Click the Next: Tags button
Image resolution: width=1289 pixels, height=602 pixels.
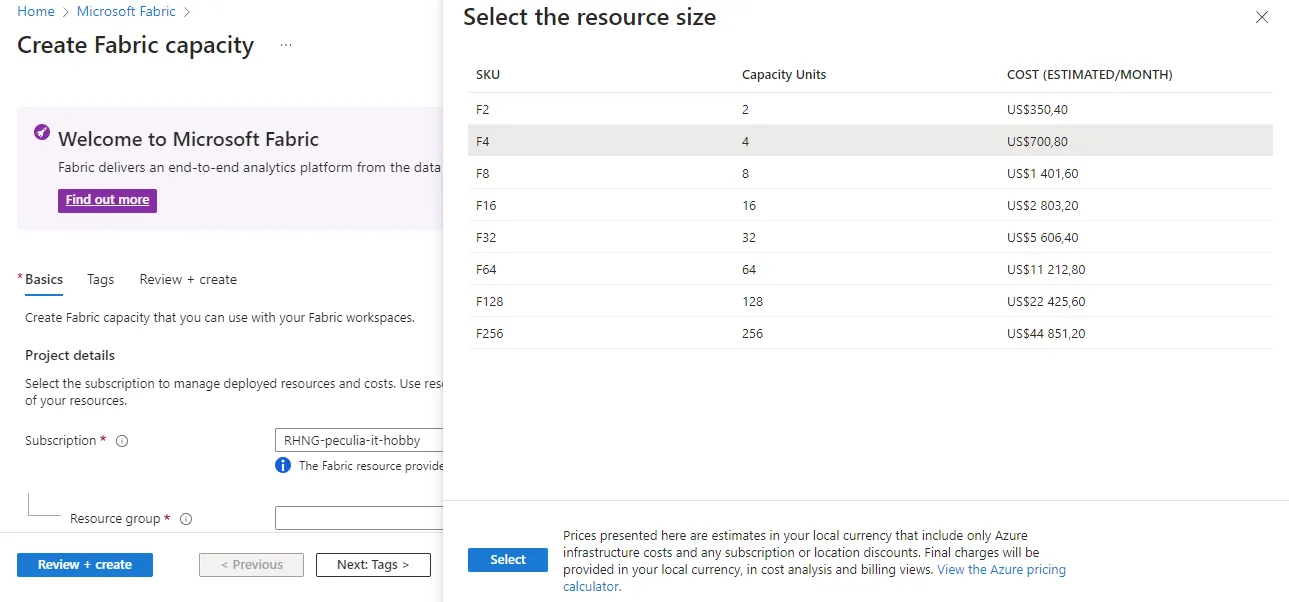pos(373,565)
